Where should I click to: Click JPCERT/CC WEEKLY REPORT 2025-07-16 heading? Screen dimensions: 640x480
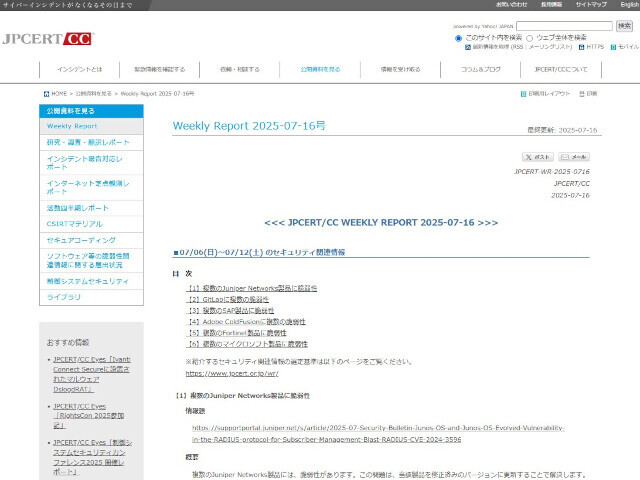point(381,222)
